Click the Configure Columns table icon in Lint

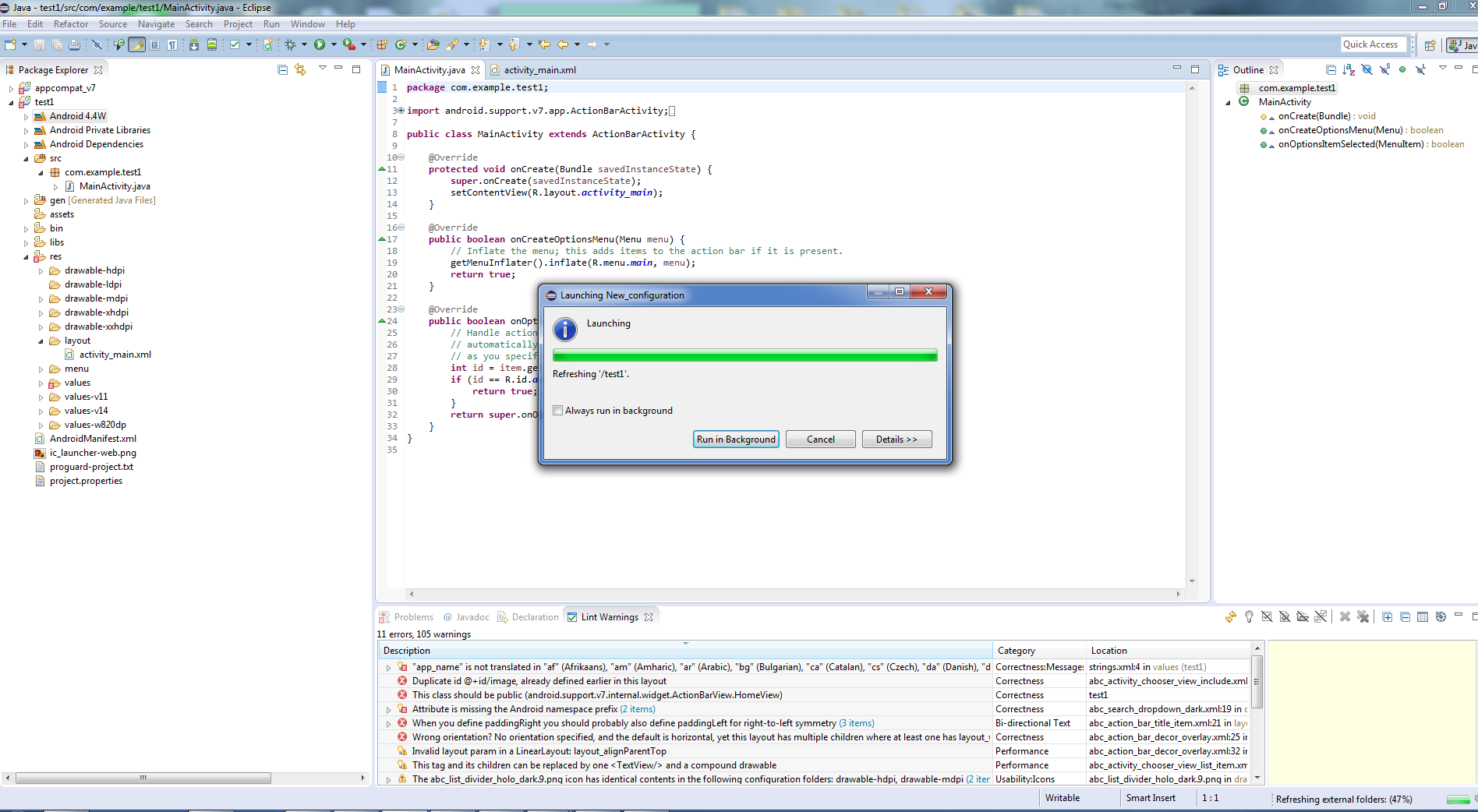[x=1423, y=617]
